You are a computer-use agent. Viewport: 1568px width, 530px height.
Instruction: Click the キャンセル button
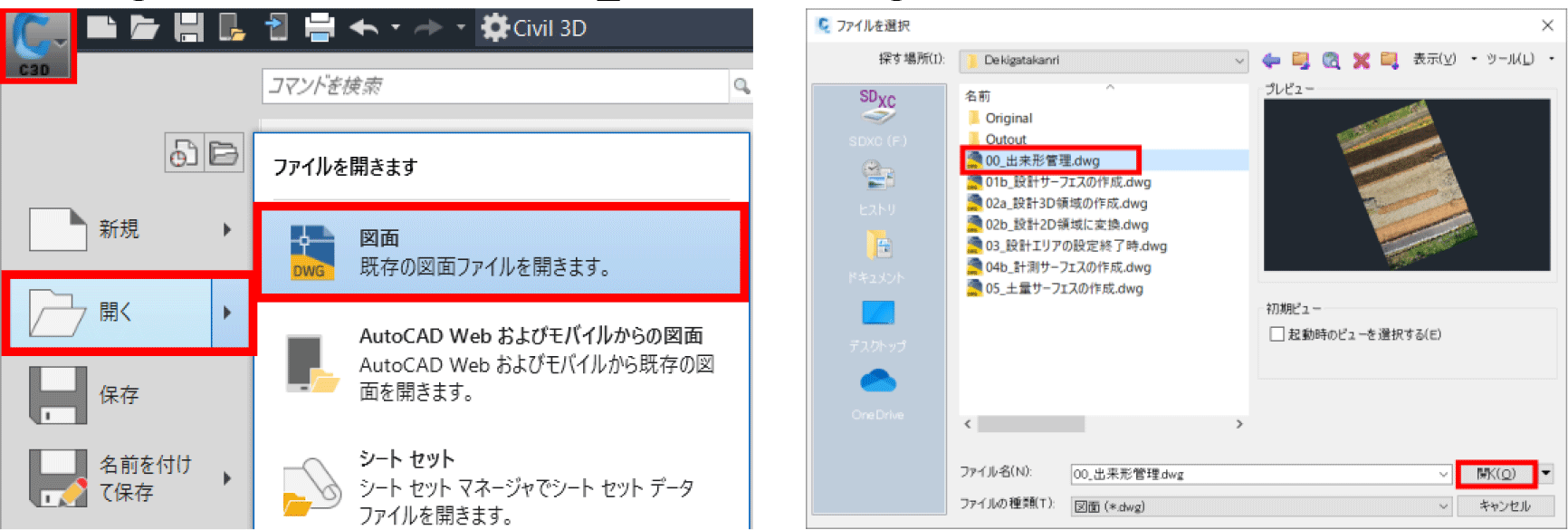click(x=1505, y=506)
